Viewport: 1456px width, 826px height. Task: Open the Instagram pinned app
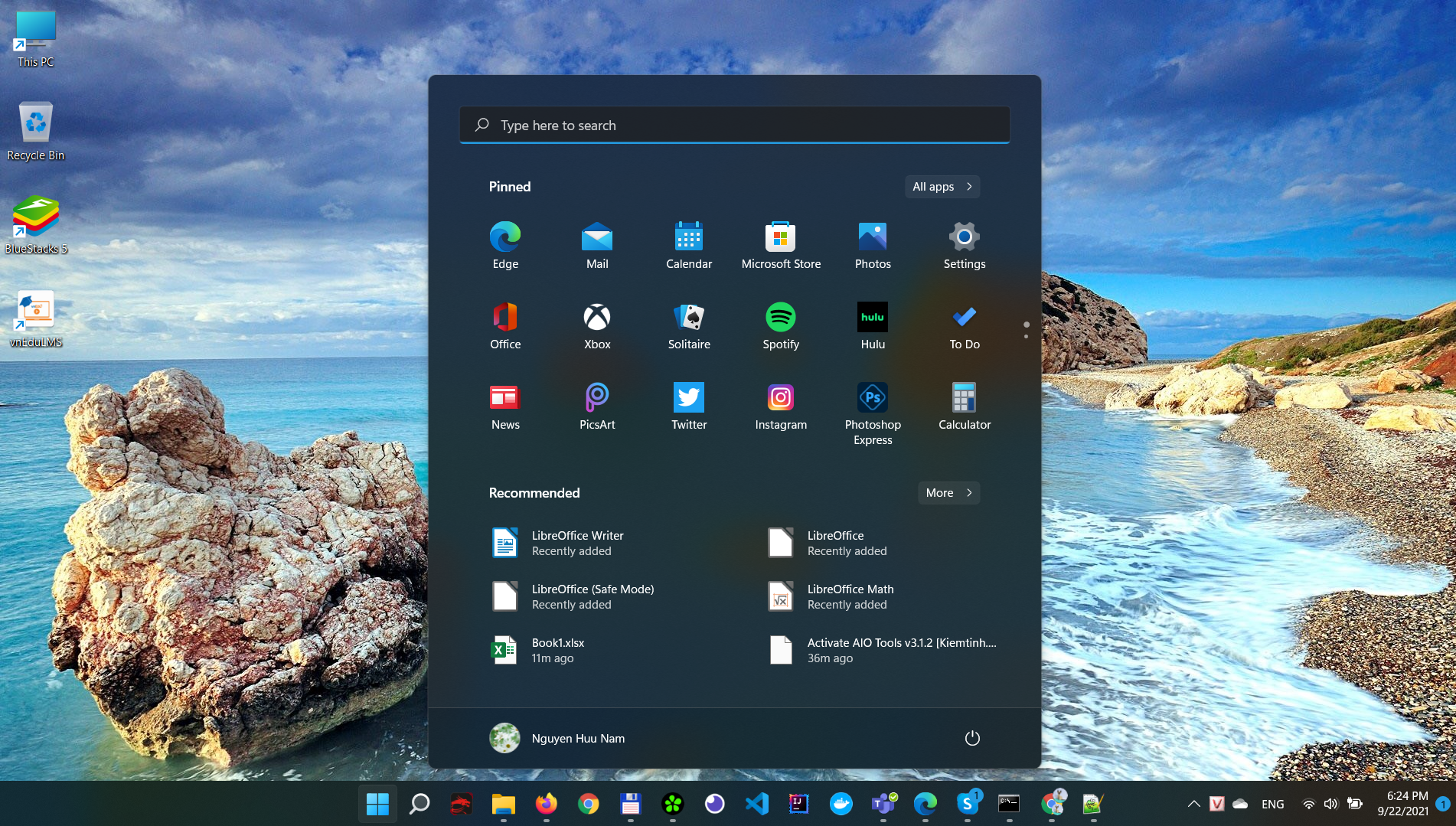tap(781, 406)
